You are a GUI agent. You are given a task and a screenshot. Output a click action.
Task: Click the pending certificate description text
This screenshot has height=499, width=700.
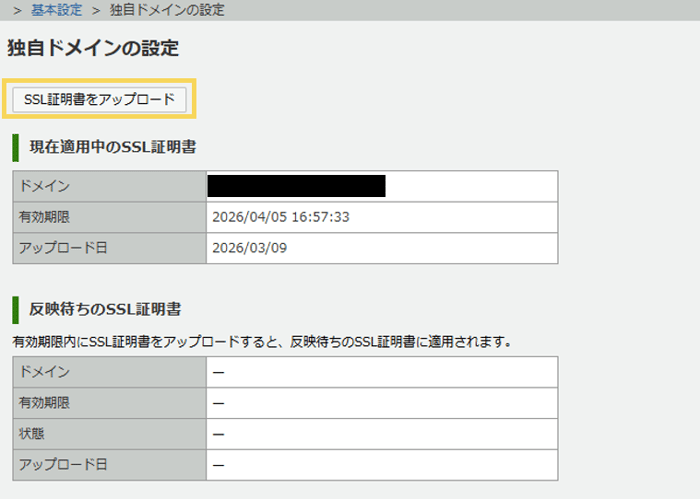262,341
